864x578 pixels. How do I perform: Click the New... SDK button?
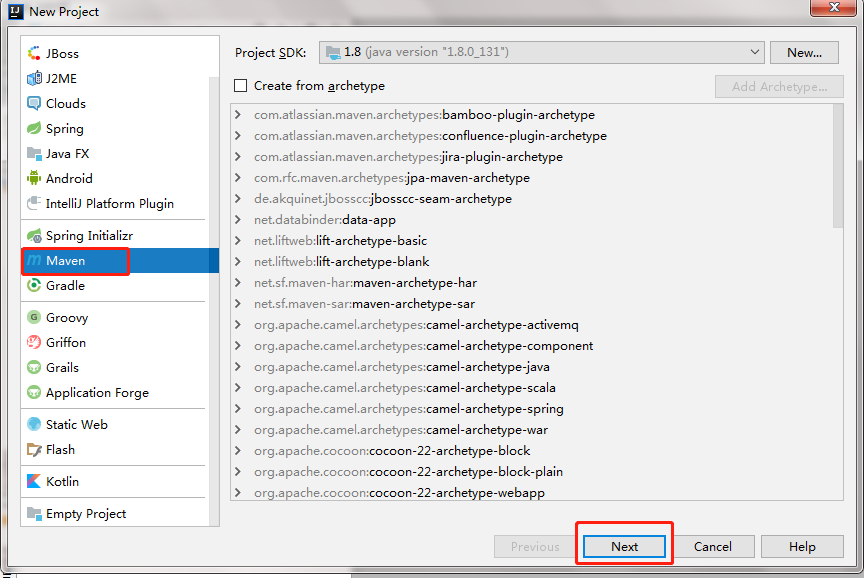point(804,52)
